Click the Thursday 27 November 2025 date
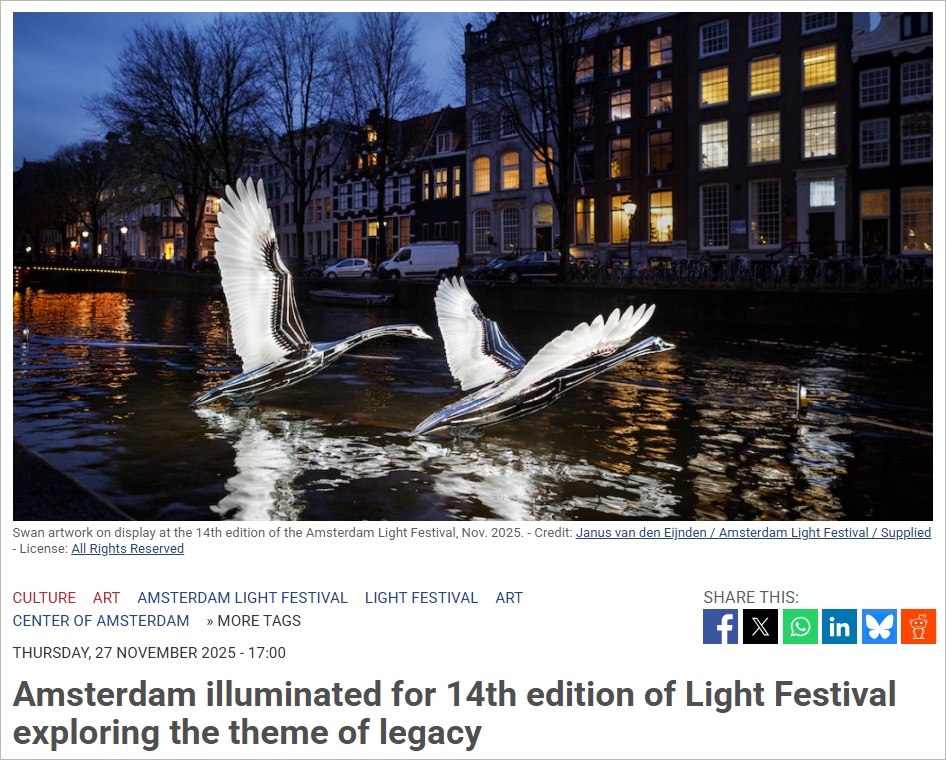946x760 pixels. 149,653
